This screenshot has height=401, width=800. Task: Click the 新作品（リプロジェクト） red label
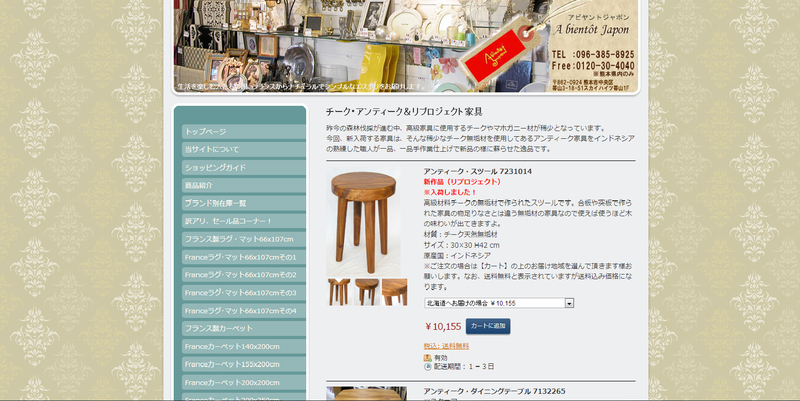464,182
